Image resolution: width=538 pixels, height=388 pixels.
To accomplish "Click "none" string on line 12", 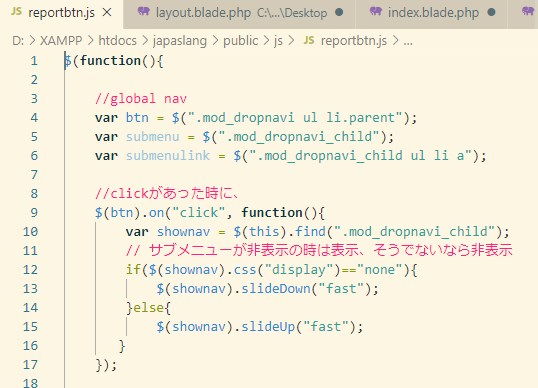I will [x=379, y=270].
